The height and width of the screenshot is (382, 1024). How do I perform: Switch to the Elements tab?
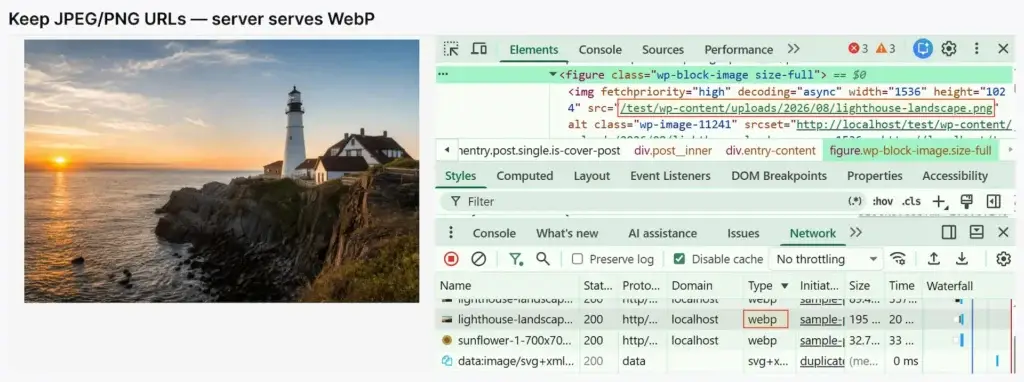coord(534,50)
